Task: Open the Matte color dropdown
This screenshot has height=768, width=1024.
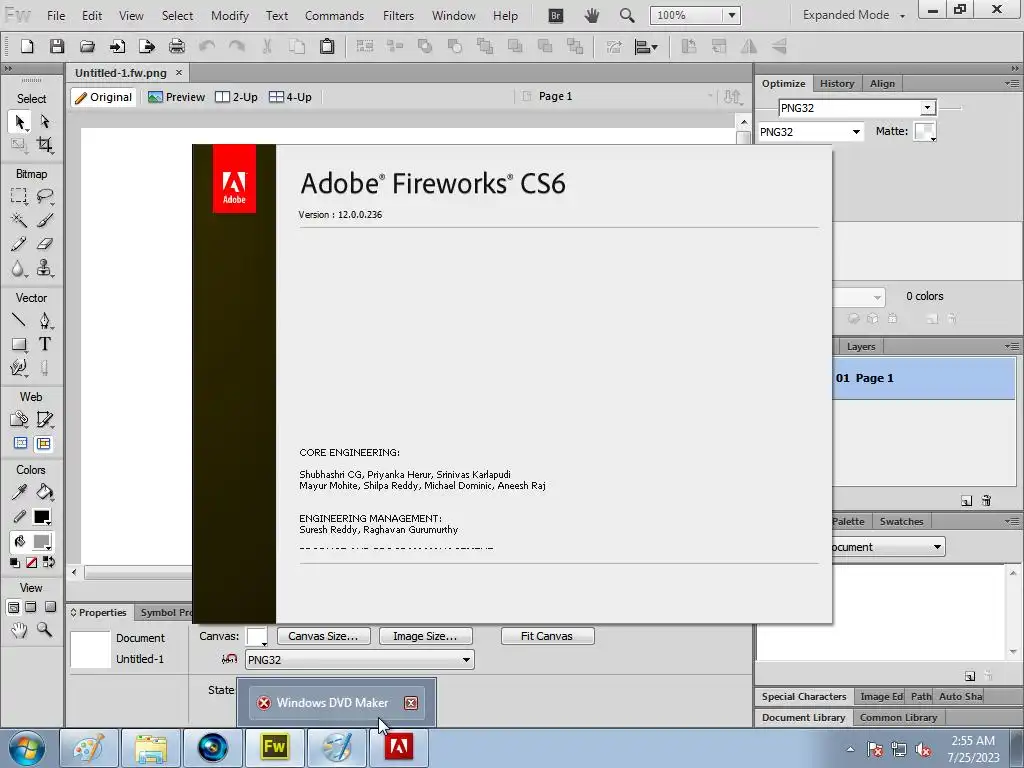Action: click(x=925, y=131)
